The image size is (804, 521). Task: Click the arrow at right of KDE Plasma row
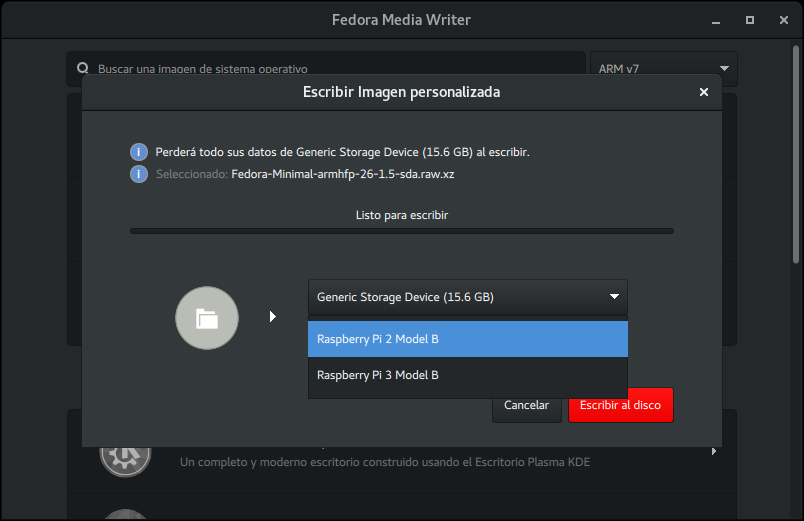[714, 451]
